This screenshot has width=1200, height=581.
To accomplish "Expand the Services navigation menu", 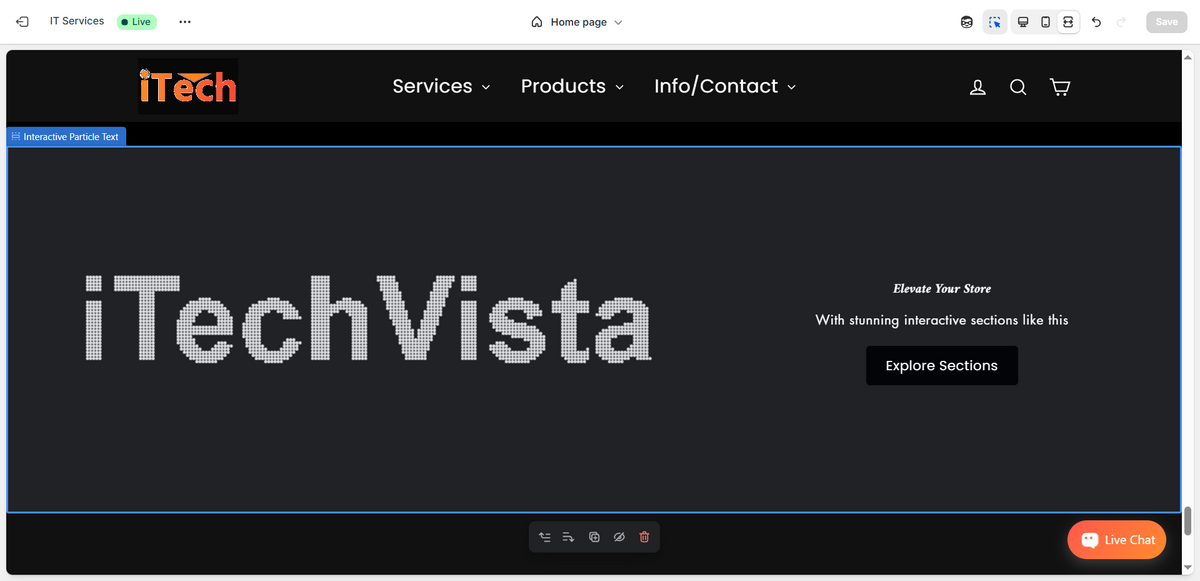I will (x=441, y=86).
